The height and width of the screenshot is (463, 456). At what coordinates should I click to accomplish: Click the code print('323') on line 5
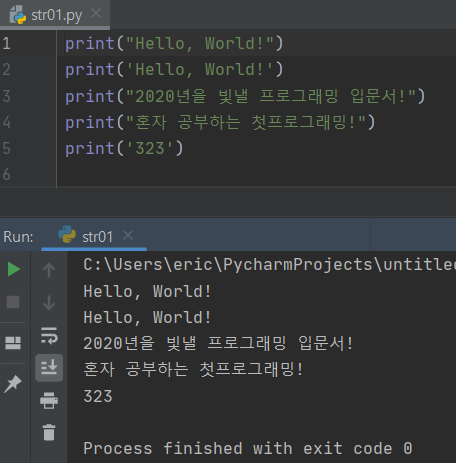[x=124, y=148]
